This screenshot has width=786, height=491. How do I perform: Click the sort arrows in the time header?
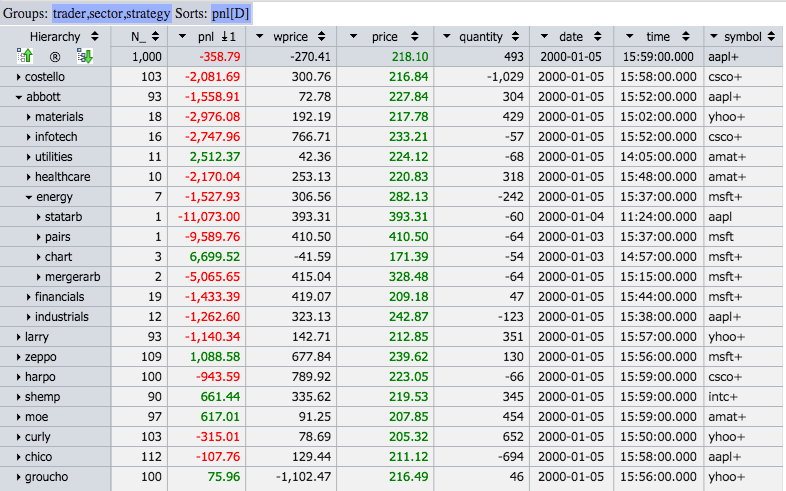pyautogui.click(x=686, y=37)
